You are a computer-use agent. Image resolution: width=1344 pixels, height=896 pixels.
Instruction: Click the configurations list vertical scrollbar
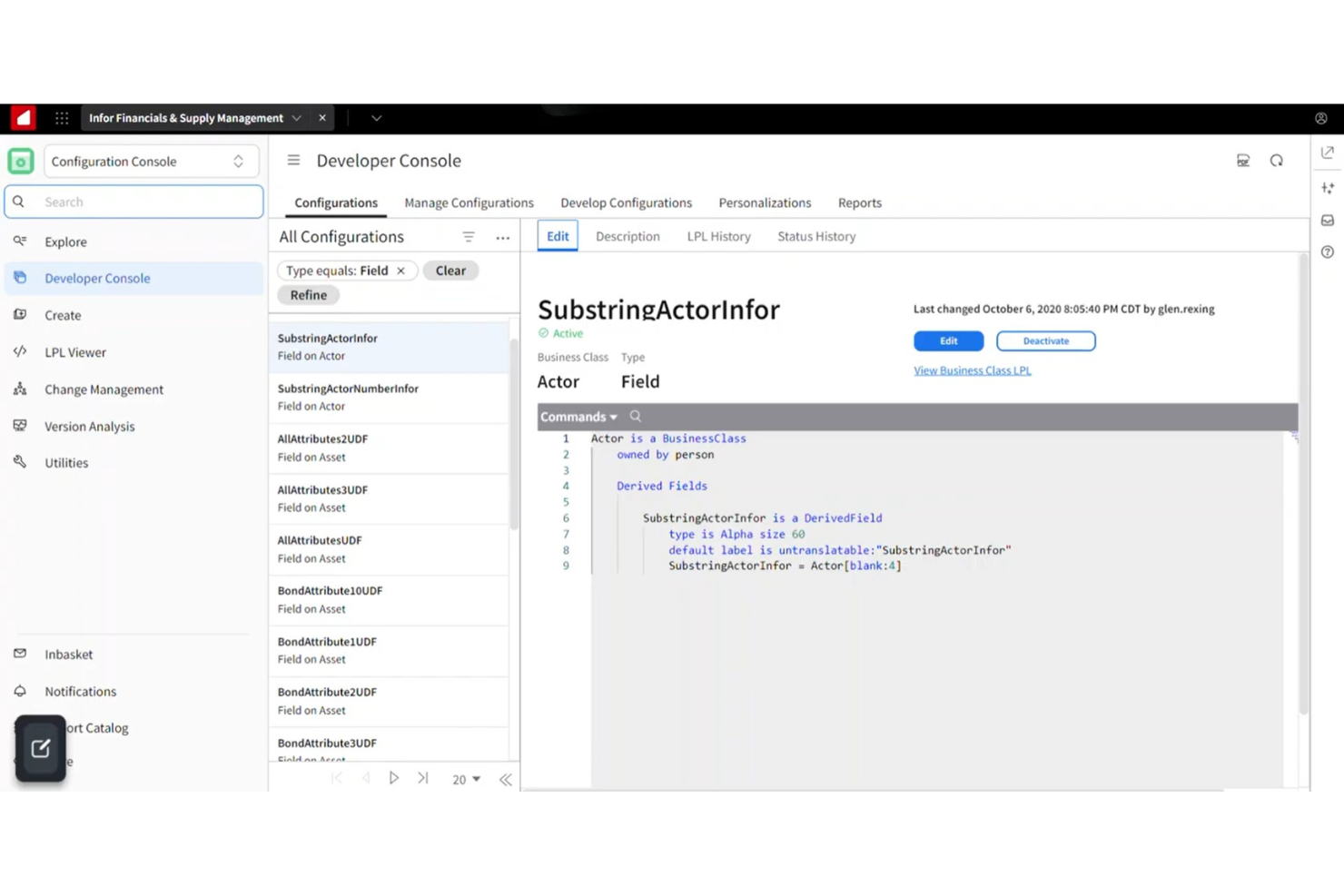coord(514,434)
